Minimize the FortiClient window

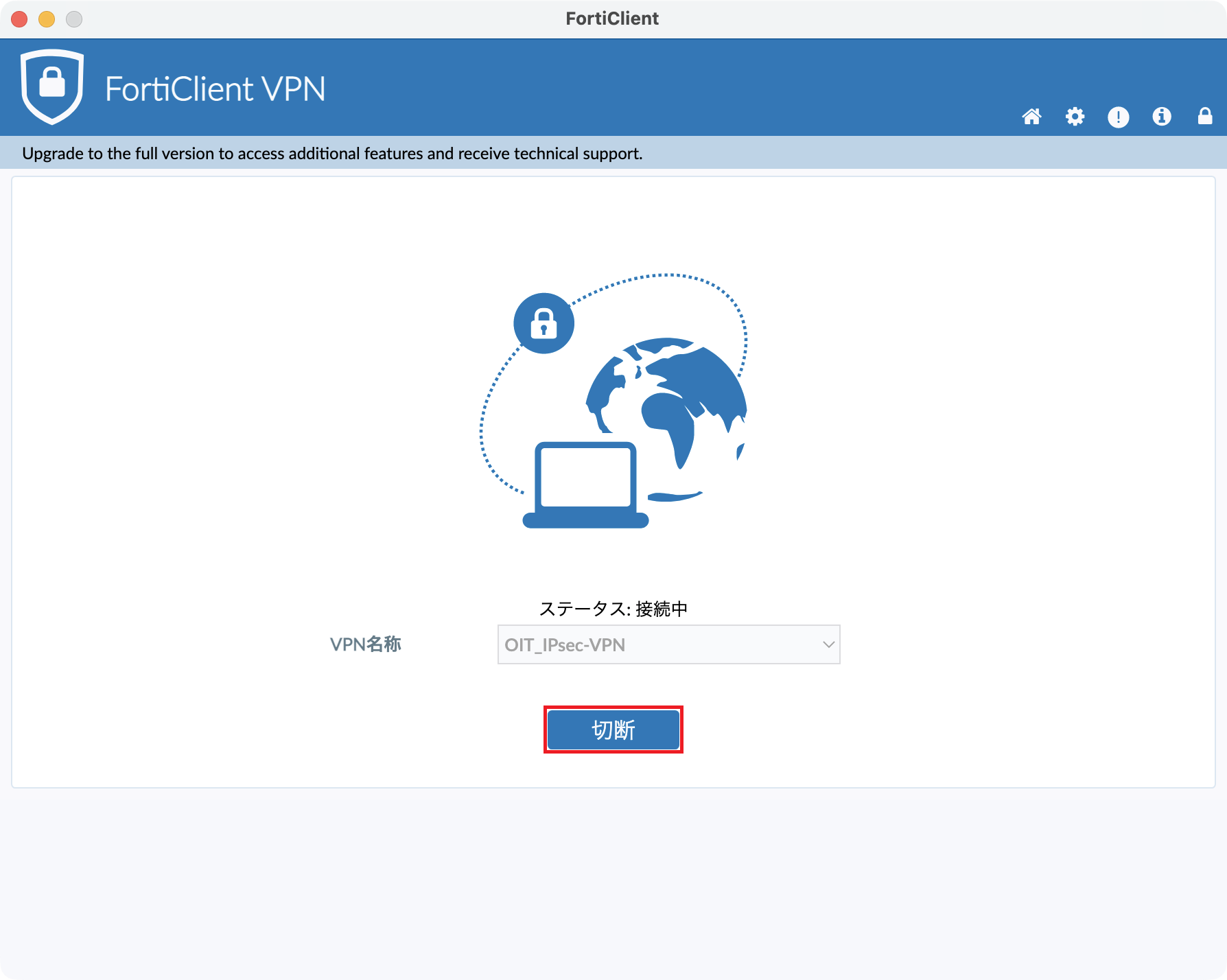(x=47, y=19)
